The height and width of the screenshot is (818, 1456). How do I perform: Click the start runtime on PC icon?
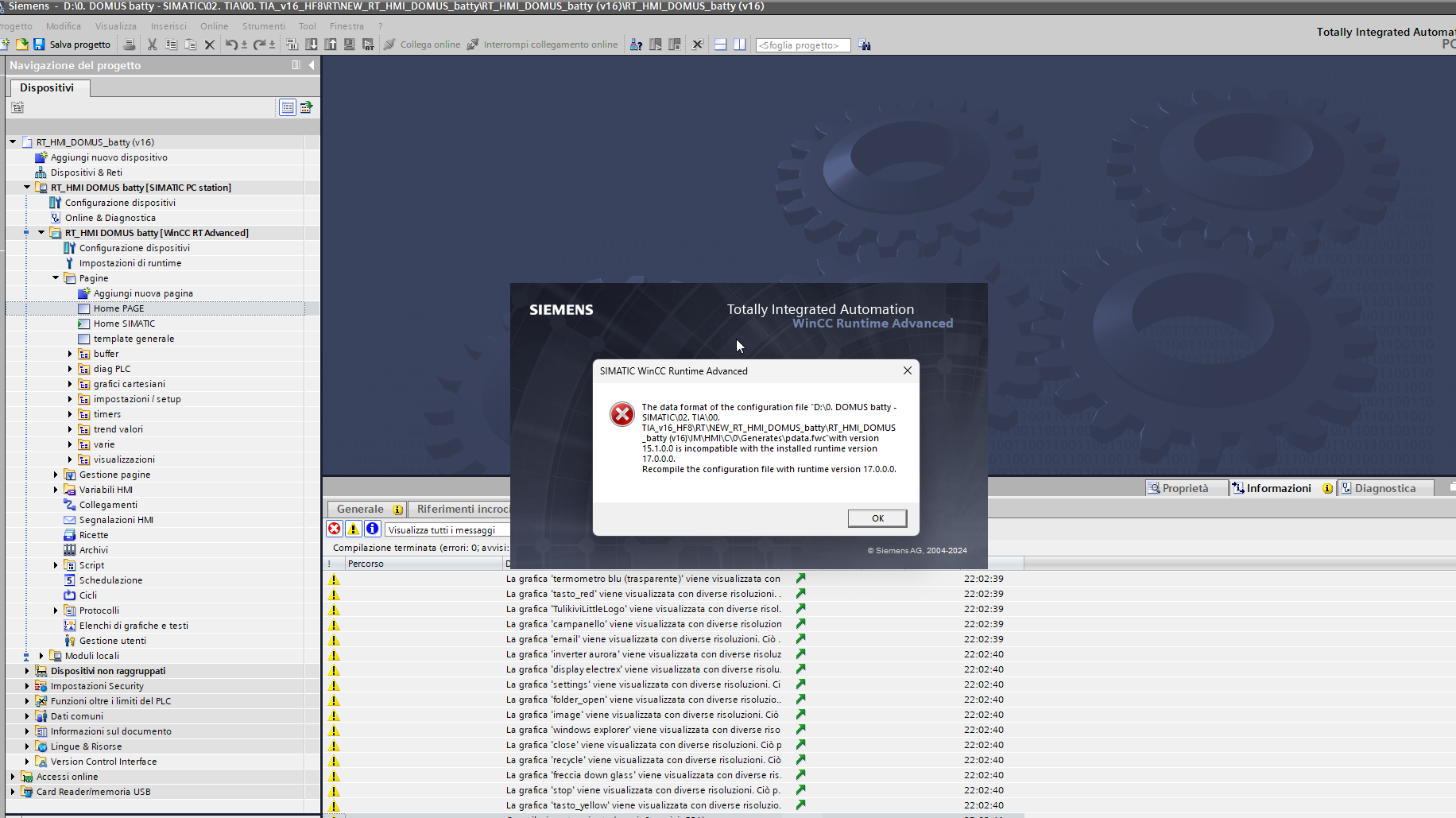[x=368, y=45]
